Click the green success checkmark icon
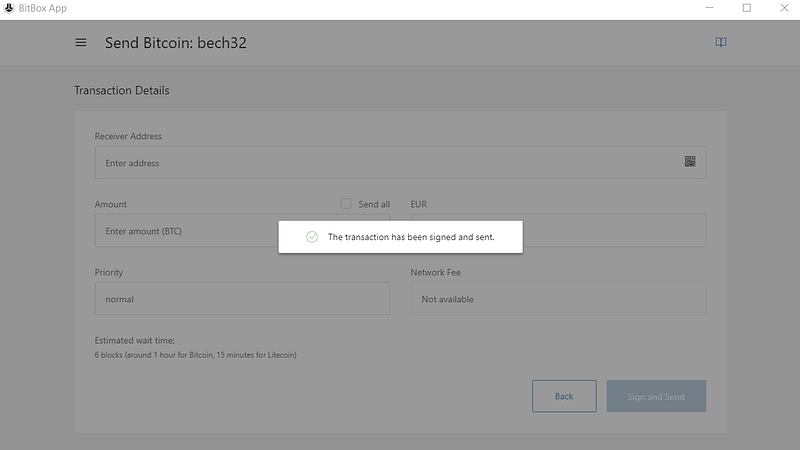 click(312, 237)
